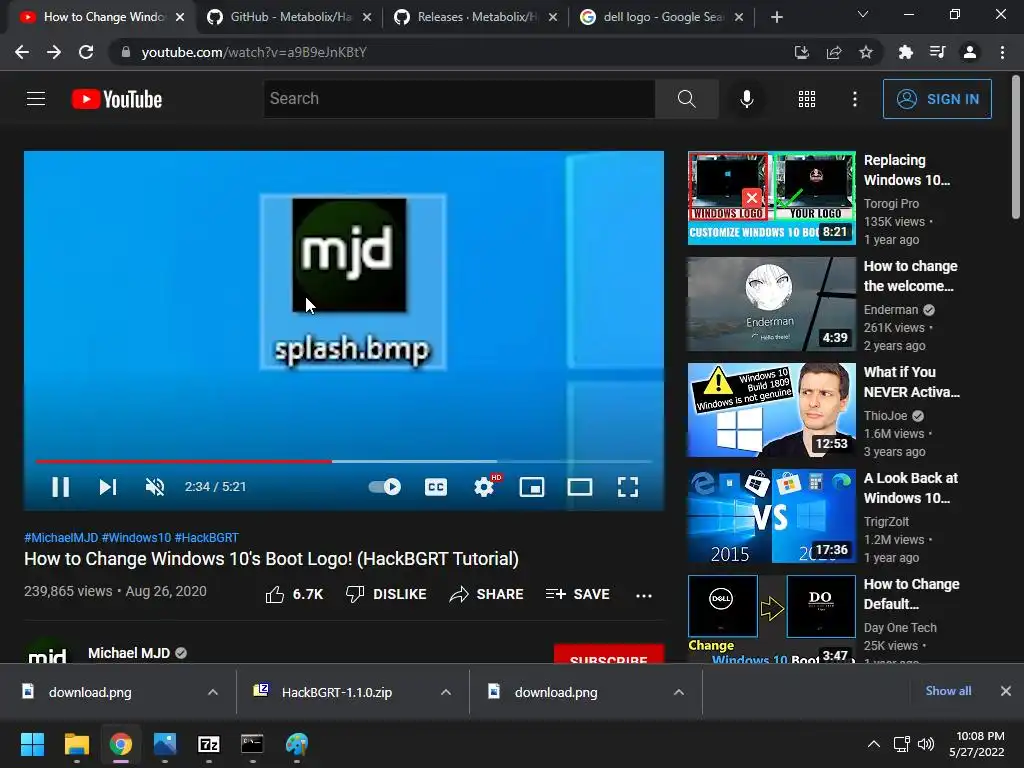Toggle the autoplay switch
Image resolution: width=1024 pixels, height=768 pixels.
pyautogui.click(x=385, y=487)
